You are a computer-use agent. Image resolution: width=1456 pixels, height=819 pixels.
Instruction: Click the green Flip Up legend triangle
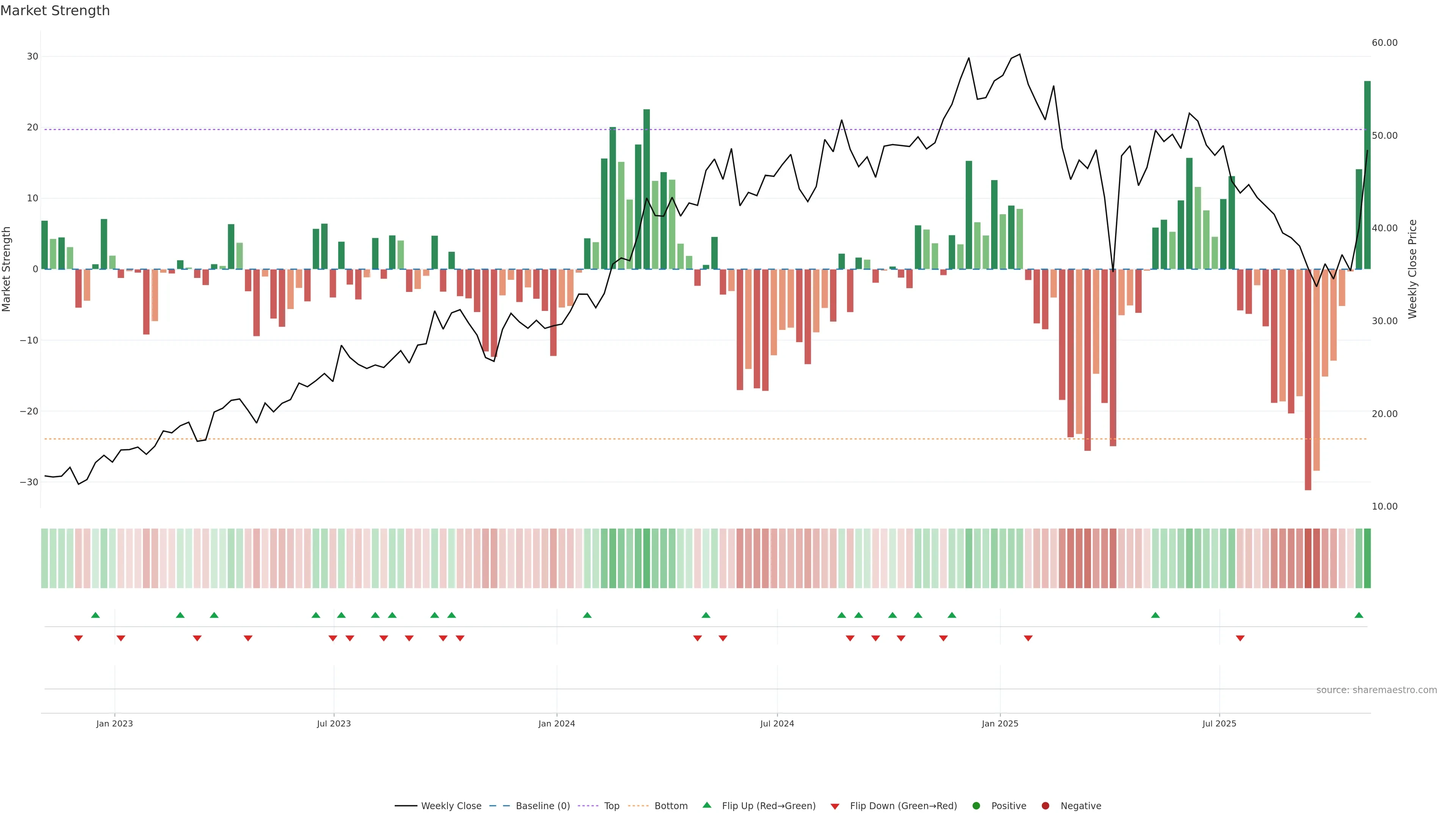[x=706, y=805]
